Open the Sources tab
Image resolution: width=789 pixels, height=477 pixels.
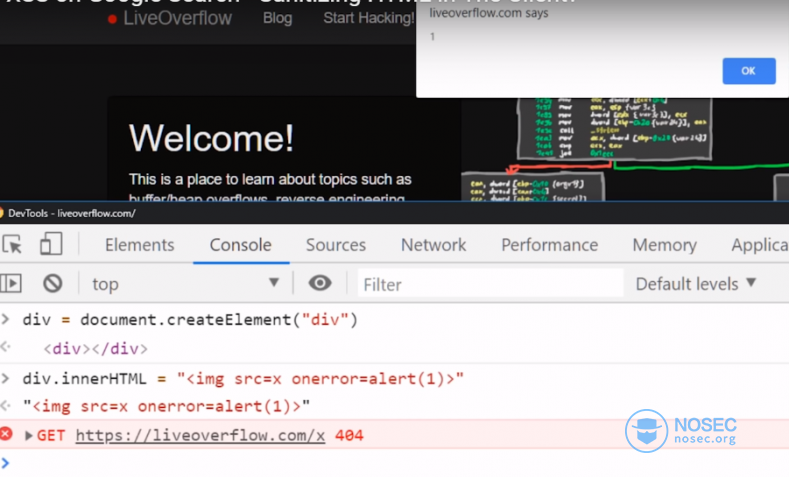[336, 245]
